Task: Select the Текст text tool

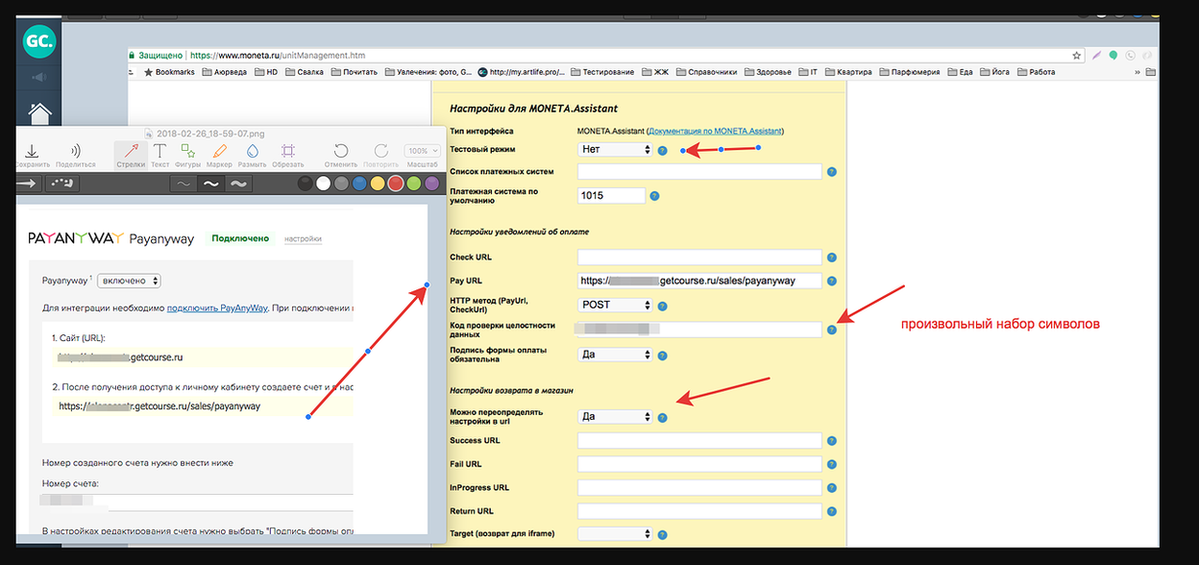Action: pos(161,155)
